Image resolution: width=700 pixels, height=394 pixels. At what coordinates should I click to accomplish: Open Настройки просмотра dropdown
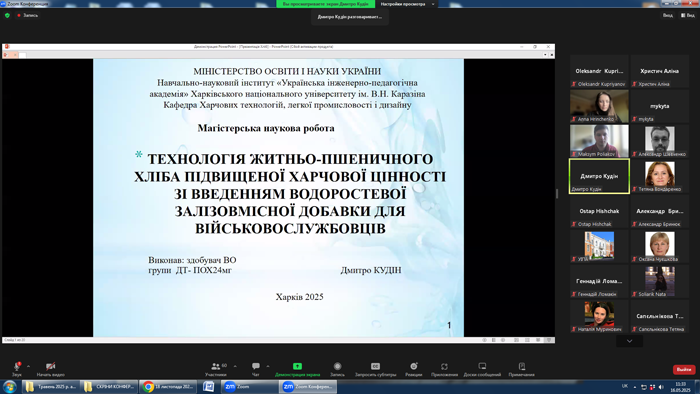pyautogui.click(x=407, y=4)
